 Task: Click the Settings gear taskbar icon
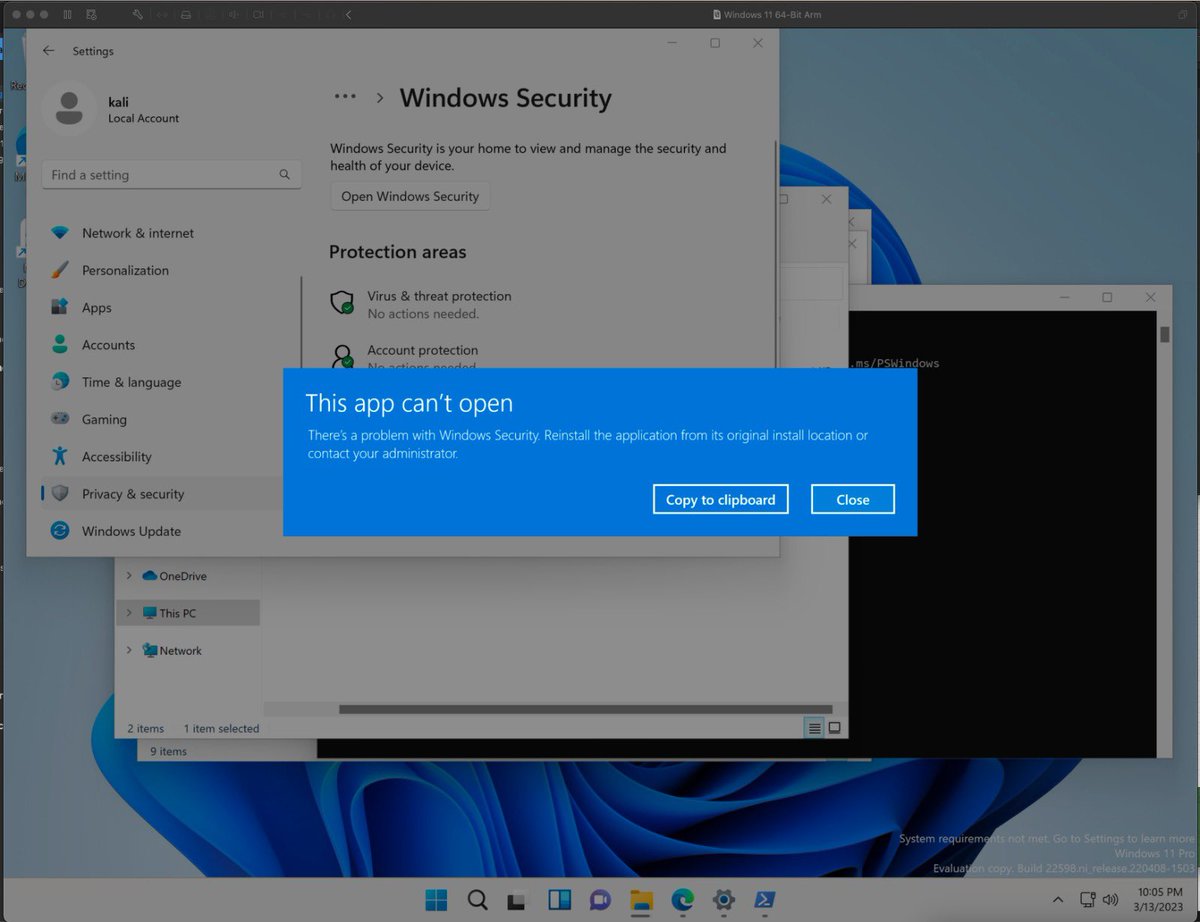point(724,899)
